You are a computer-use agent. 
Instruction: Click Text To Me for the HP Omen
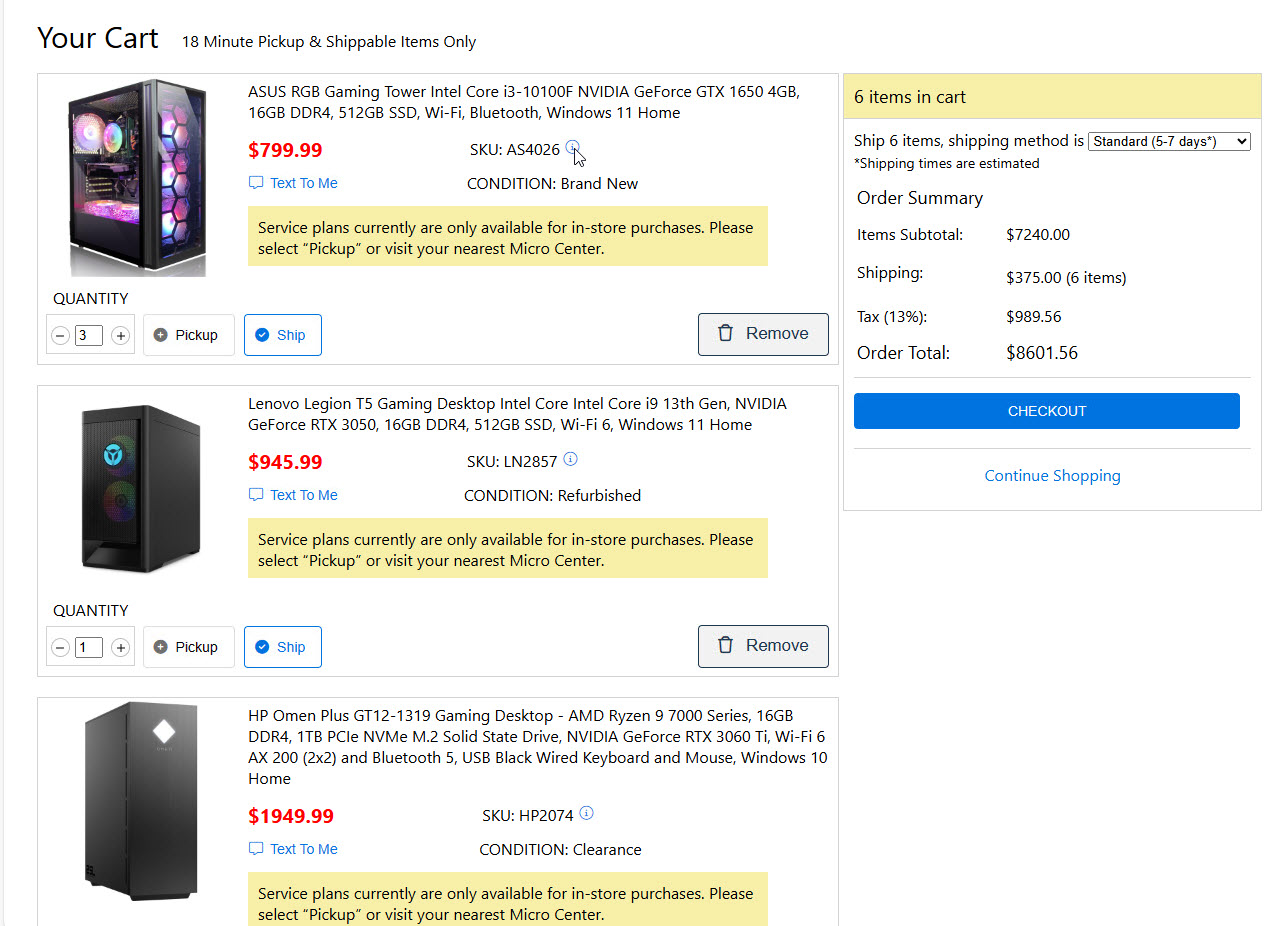pos(293,849)
